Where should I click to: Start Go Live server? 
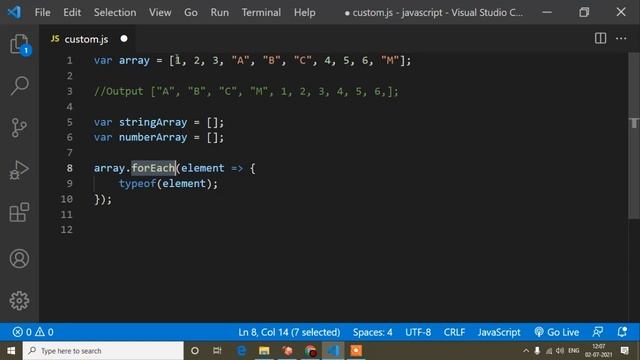click(x=556, y=332)
